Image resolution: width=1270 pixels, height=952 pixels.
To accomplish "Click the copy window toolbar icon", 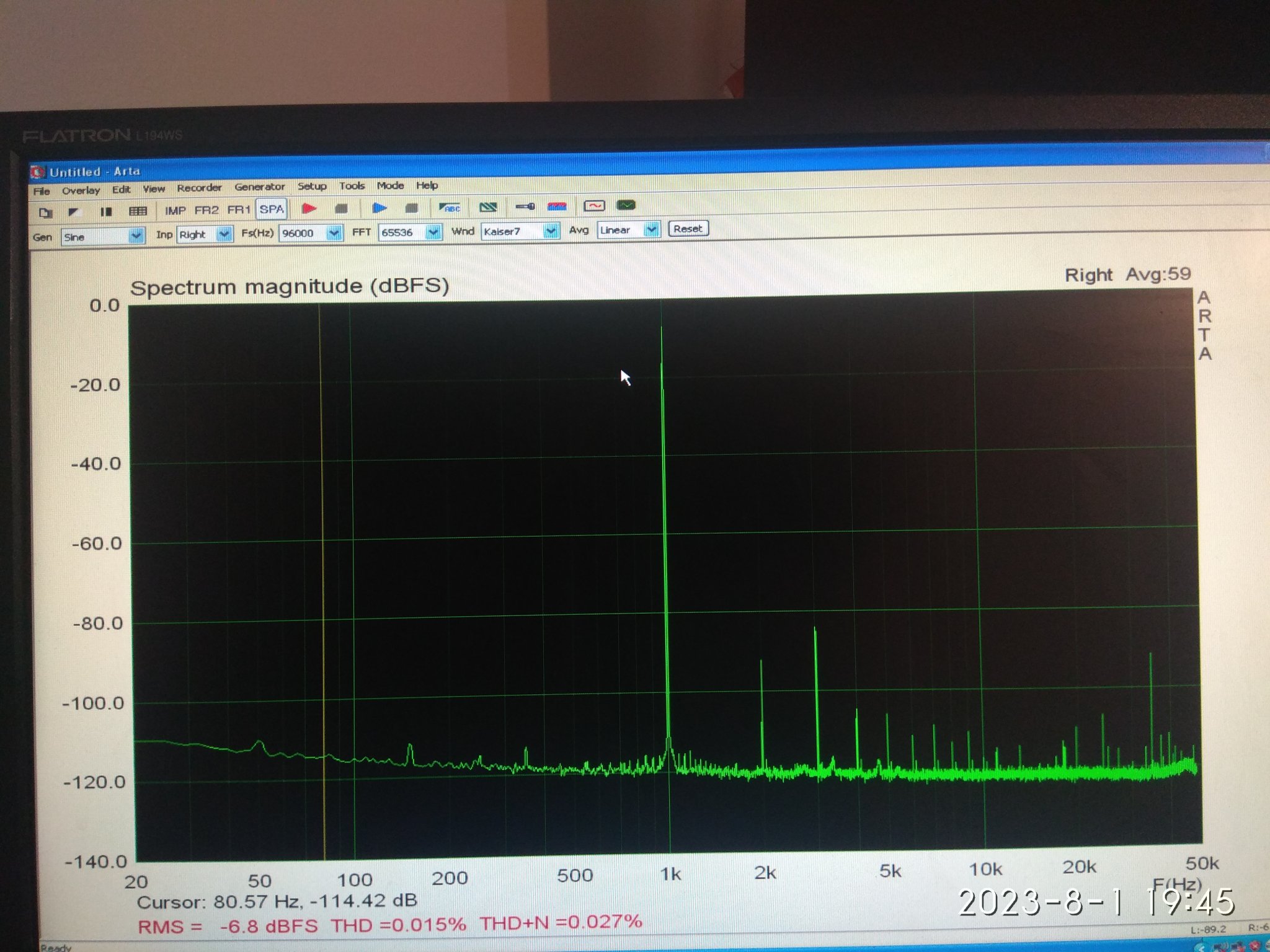I will click(45, 213).
